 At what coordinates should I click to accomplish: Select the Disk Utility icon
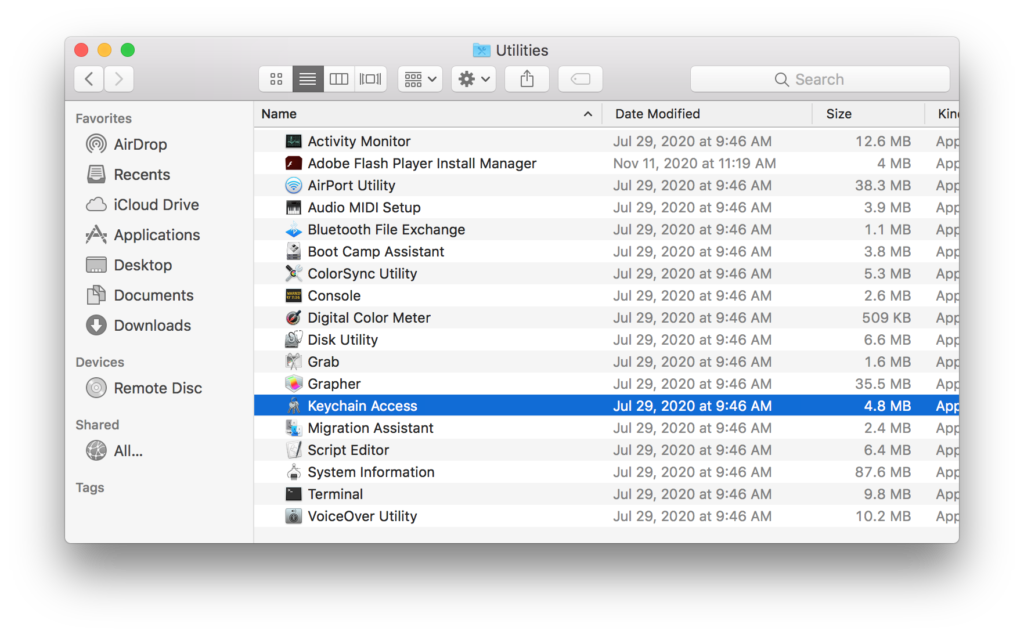pyautogui.click(x=293, y=340)
